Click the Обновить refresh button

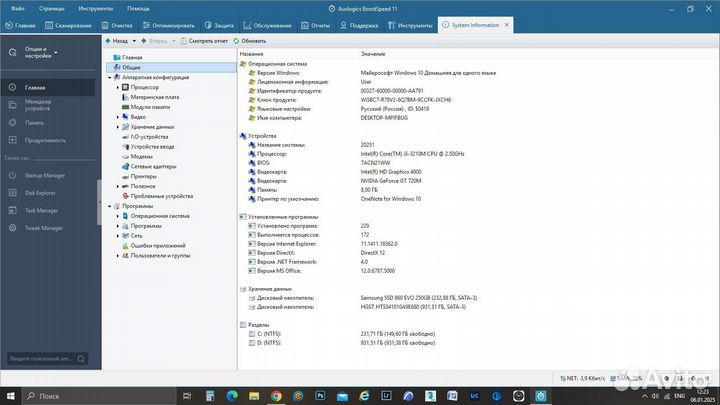[249, 41]
